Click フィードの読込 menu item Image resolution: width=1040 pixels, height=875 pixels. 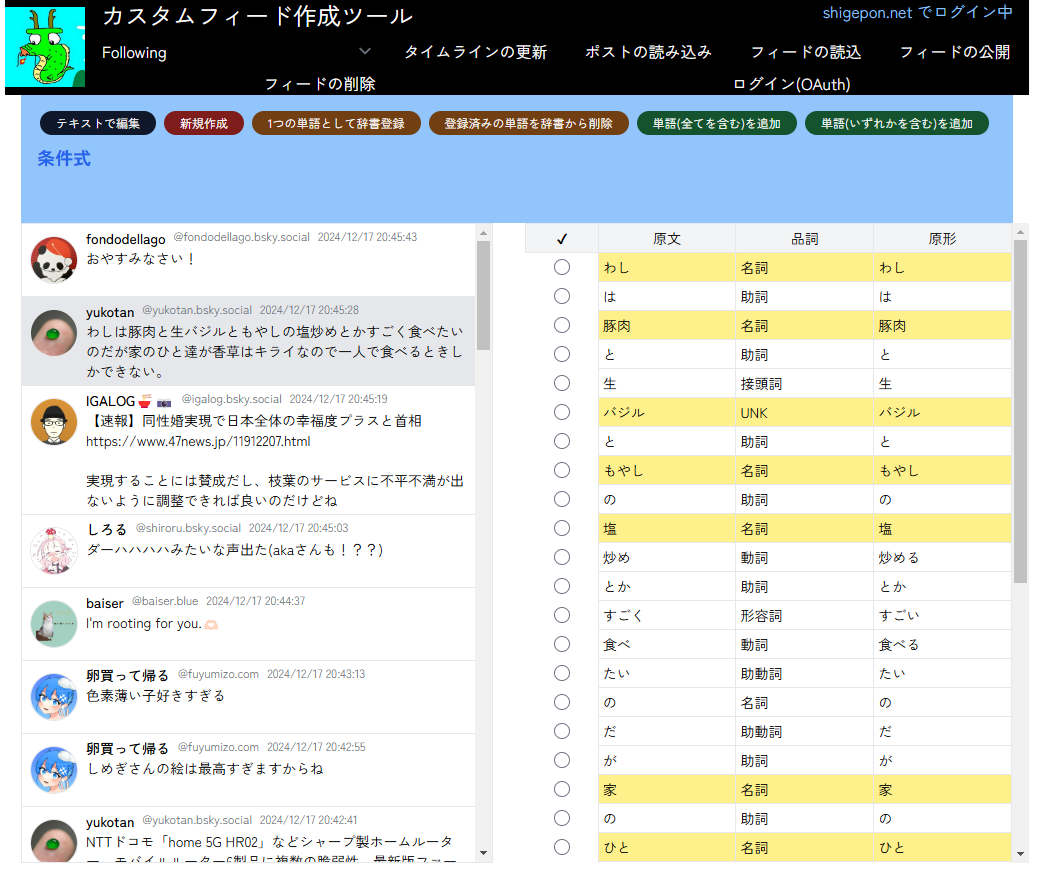(805, 52)
